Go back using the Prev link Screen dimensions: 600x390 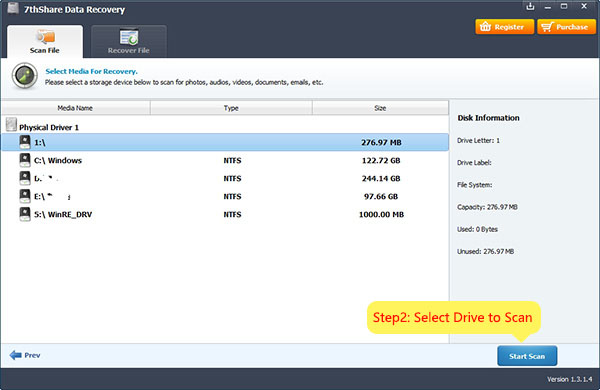pos(25,355)
